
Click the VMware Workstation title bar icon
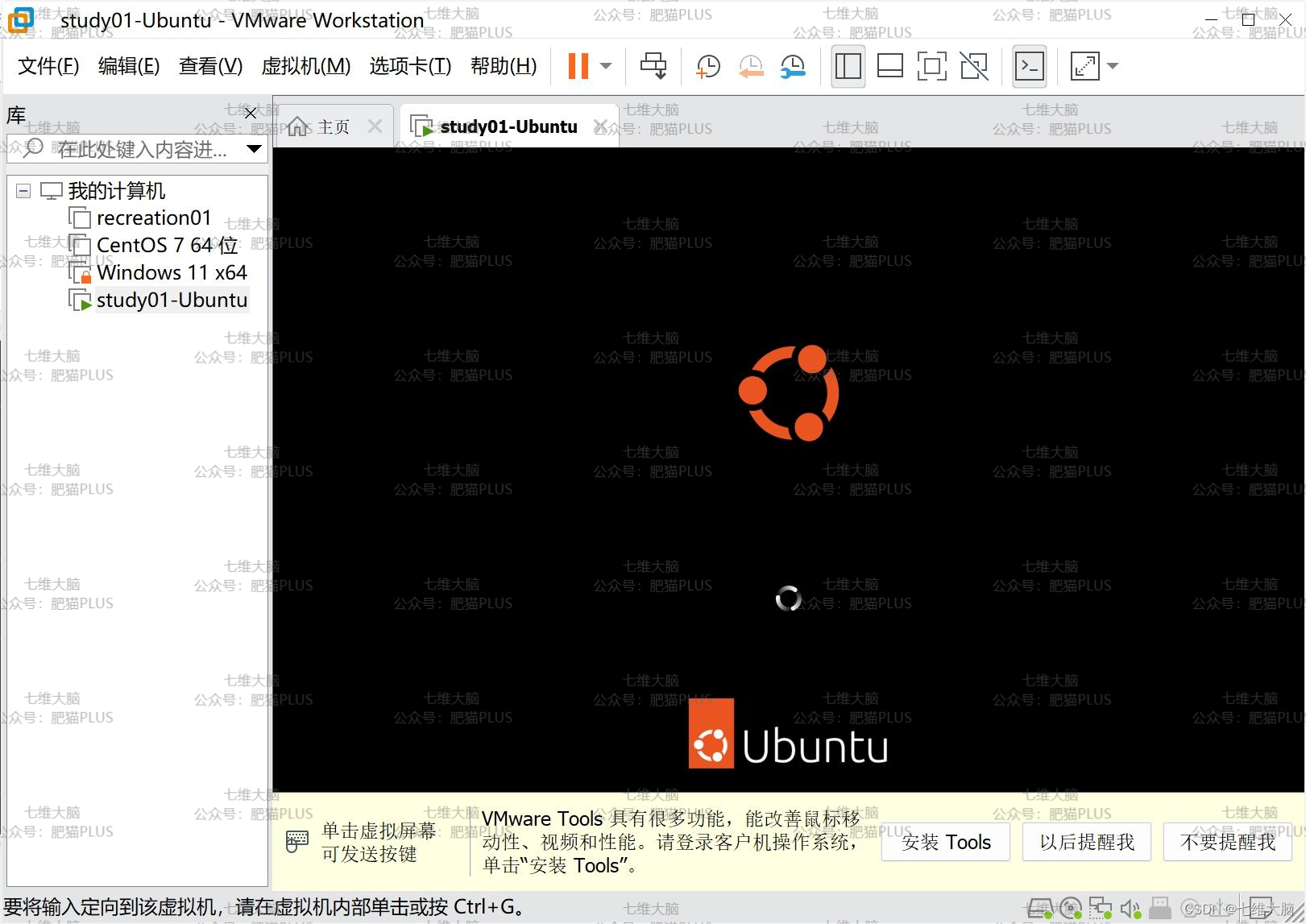[20, 19]
